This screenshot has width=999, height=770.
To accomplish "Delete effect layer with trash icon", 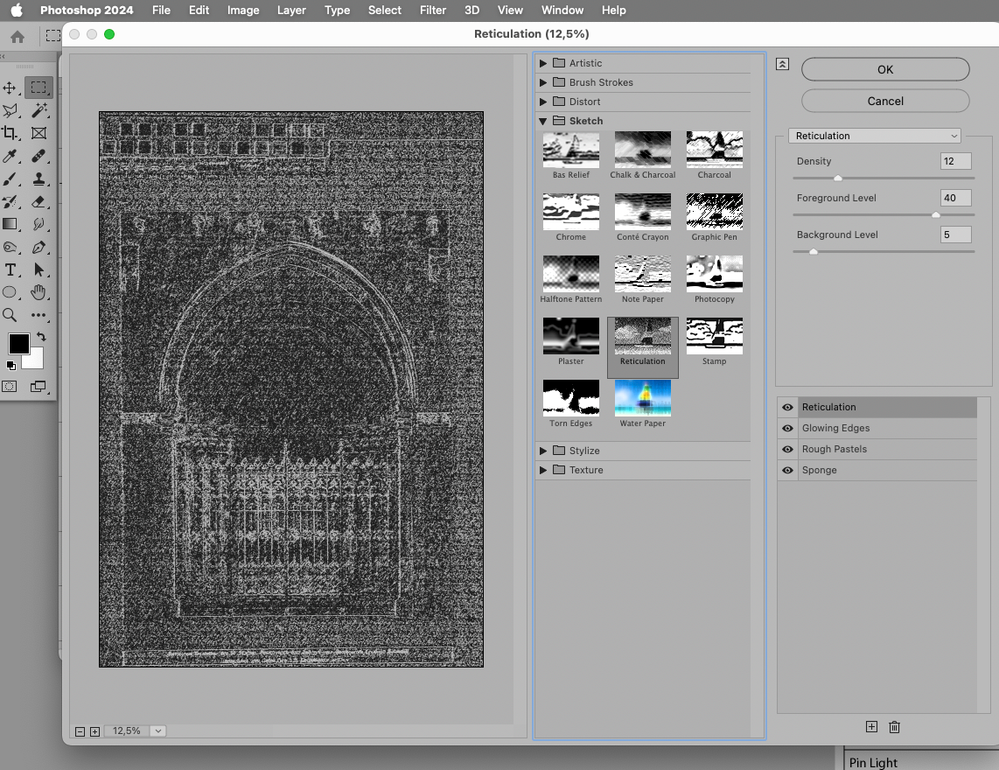I will tap(895, 727).
